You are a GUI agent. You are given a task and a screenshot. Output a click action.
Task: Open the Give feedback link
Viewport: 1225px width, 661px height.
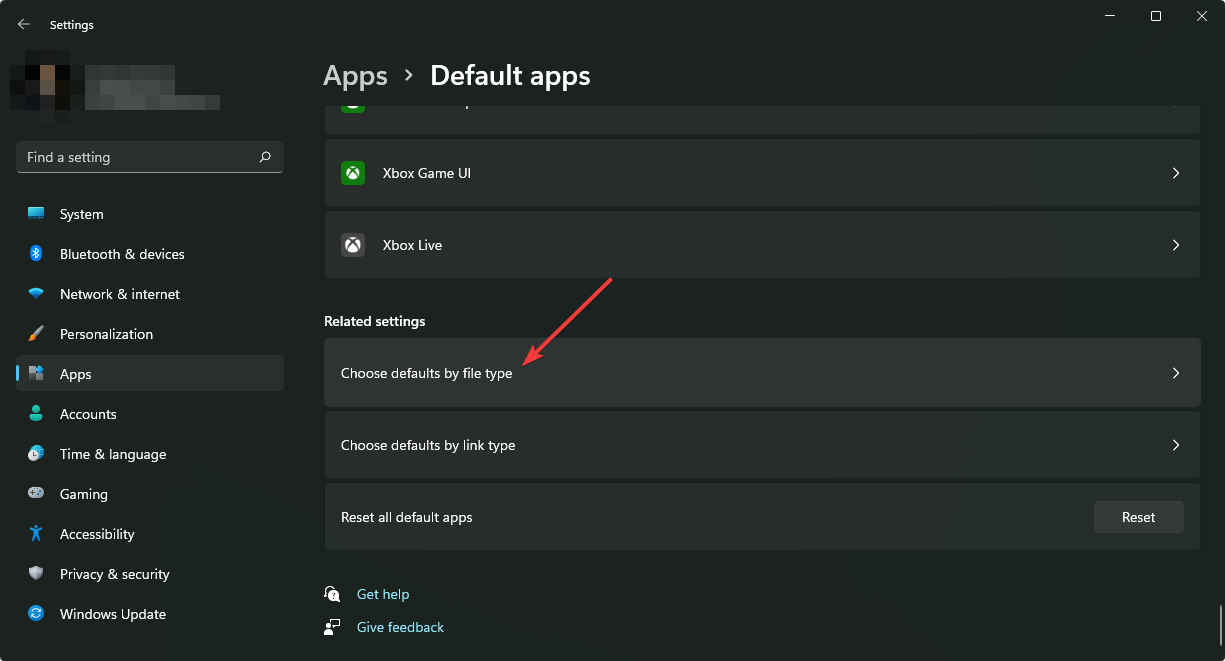tap(400, 627)
